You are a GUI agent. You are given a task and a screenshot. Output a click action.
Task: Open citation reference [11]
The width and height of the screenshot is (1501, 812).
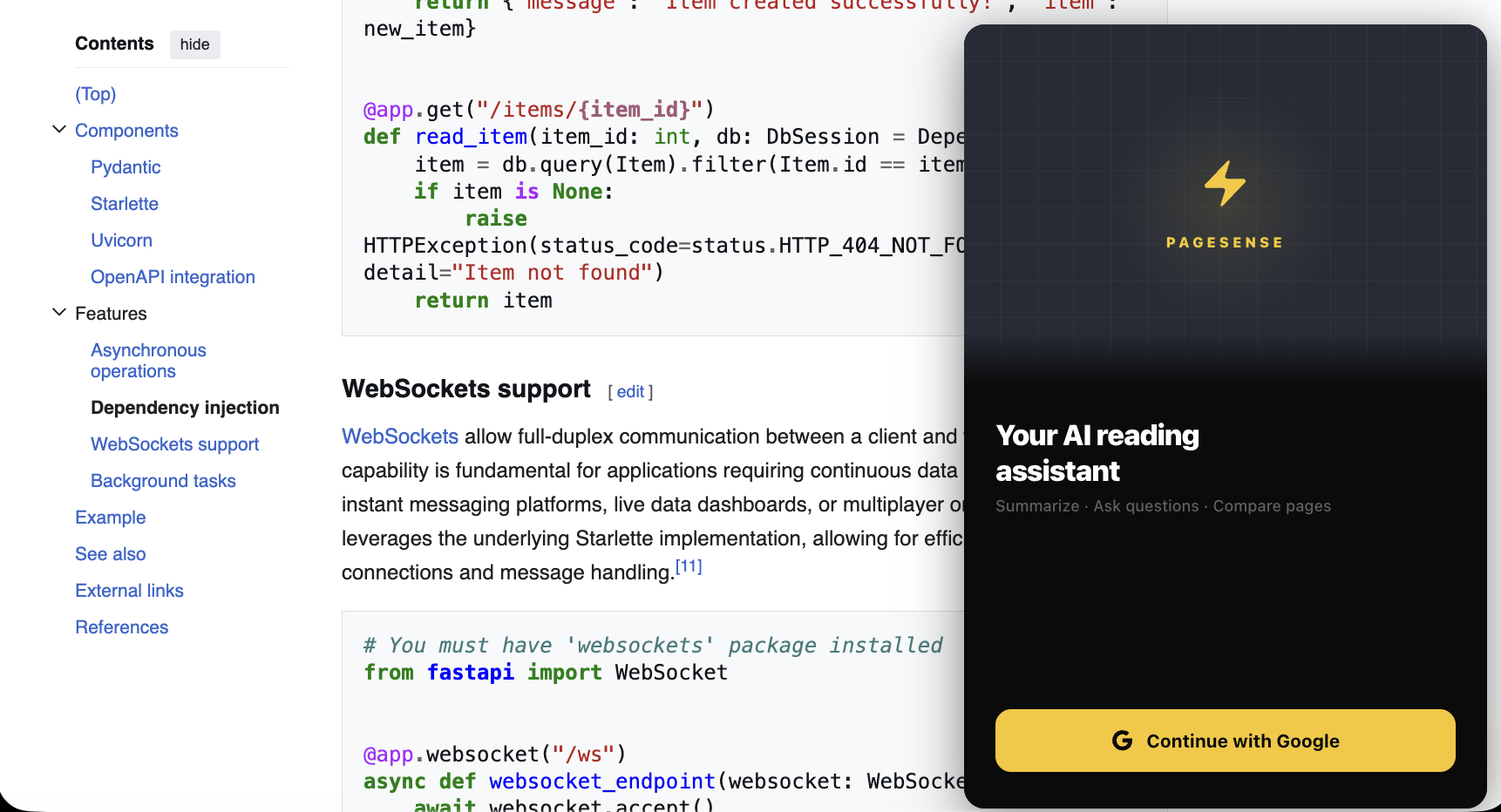click(x=689, y=566)
